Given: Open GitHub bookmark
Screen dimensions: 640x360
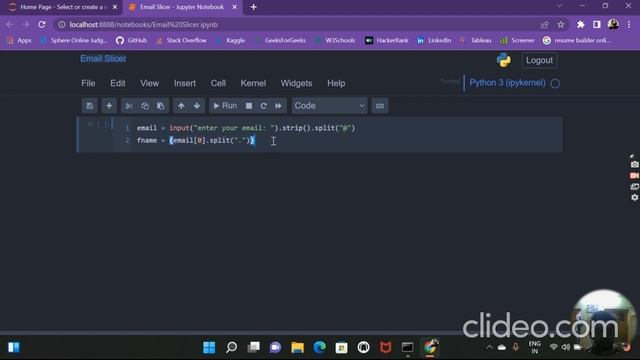Looking at the screenshot, I should tap(131, 40).
